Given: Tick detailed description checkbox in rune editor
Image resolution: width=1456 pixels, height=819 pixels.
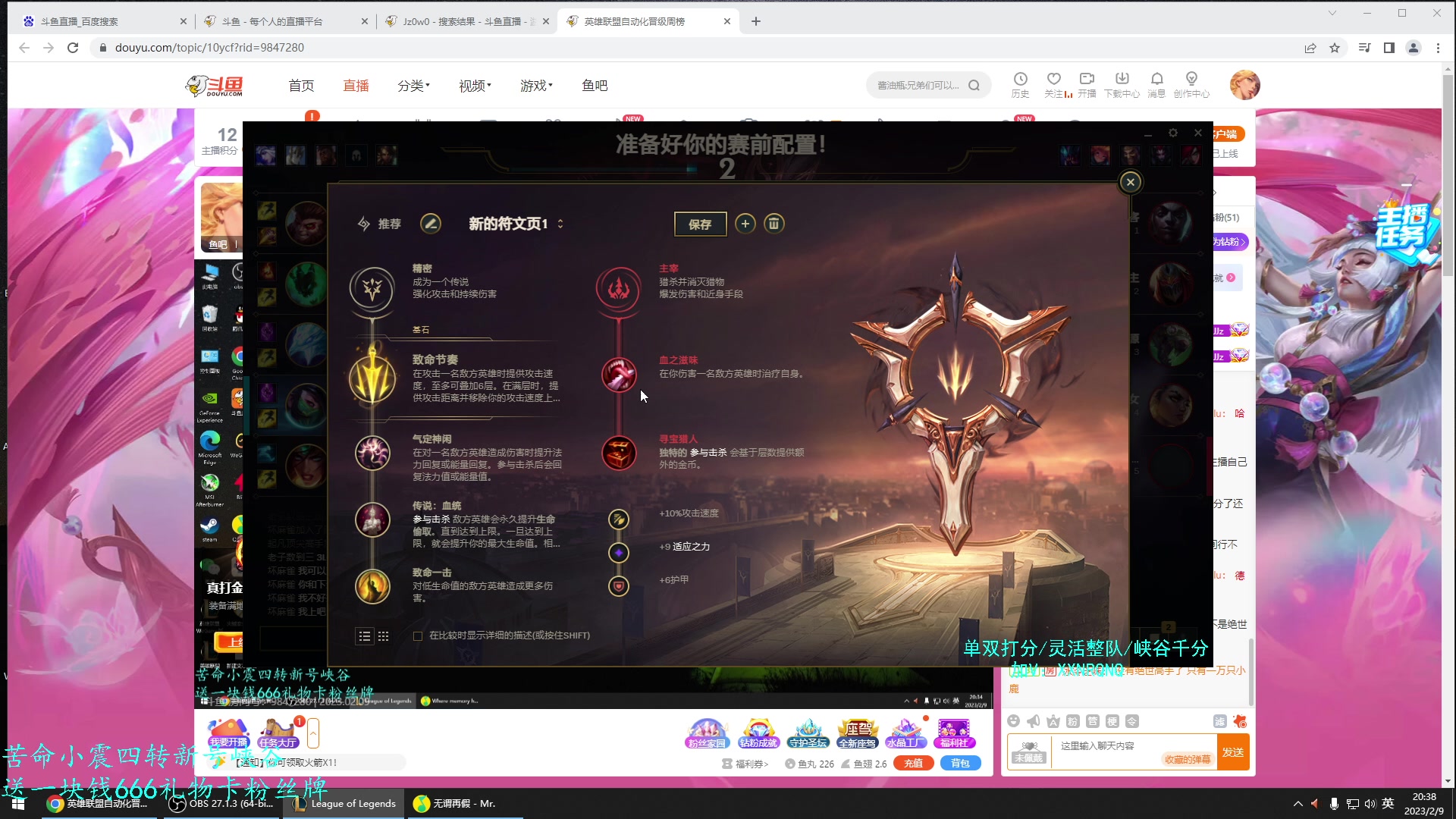Looking at the screenshot, I should [x=418, y=636].
